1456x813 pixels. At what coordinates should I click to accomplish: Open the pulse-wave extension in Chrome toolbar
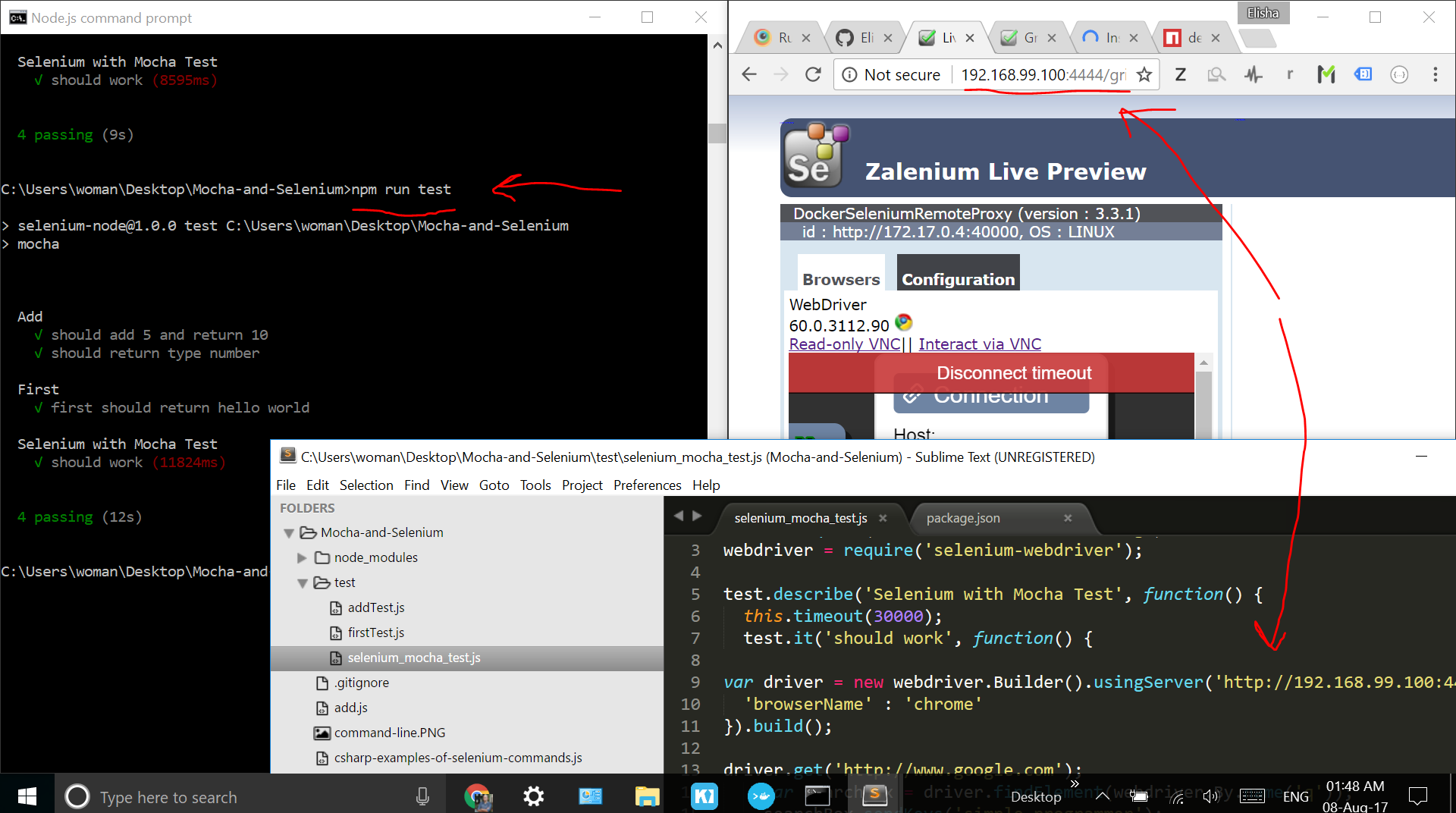[1253, 74]
